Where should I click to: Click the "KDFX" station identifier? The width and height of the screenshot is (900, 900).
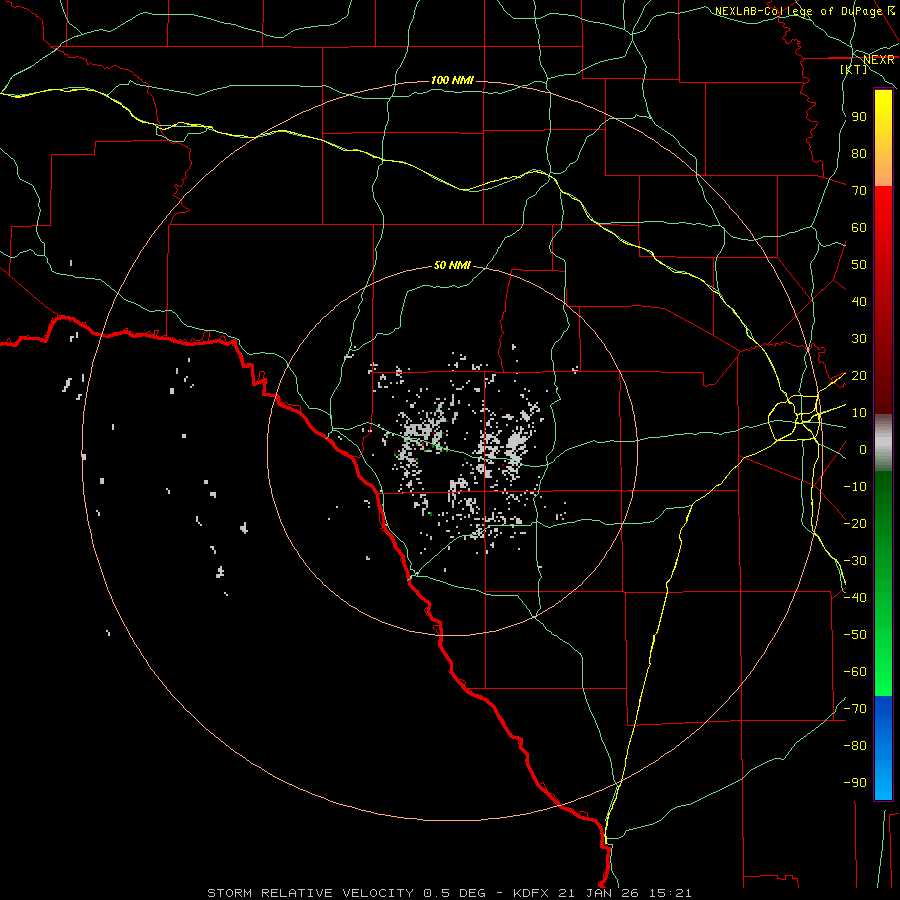point(531,893)
